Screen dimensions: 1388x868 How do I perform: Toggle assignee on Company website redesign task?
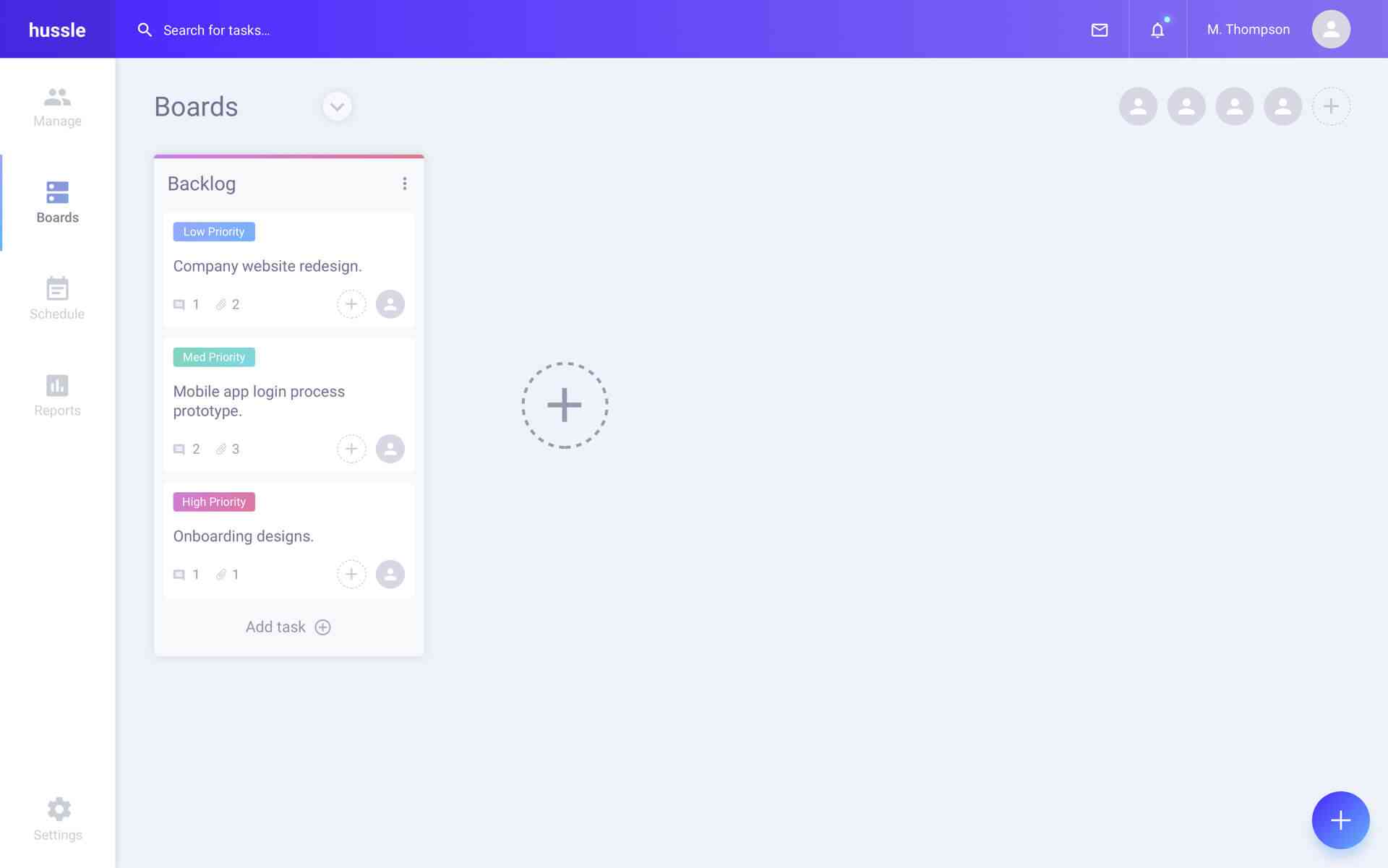[x=390, y=303]
